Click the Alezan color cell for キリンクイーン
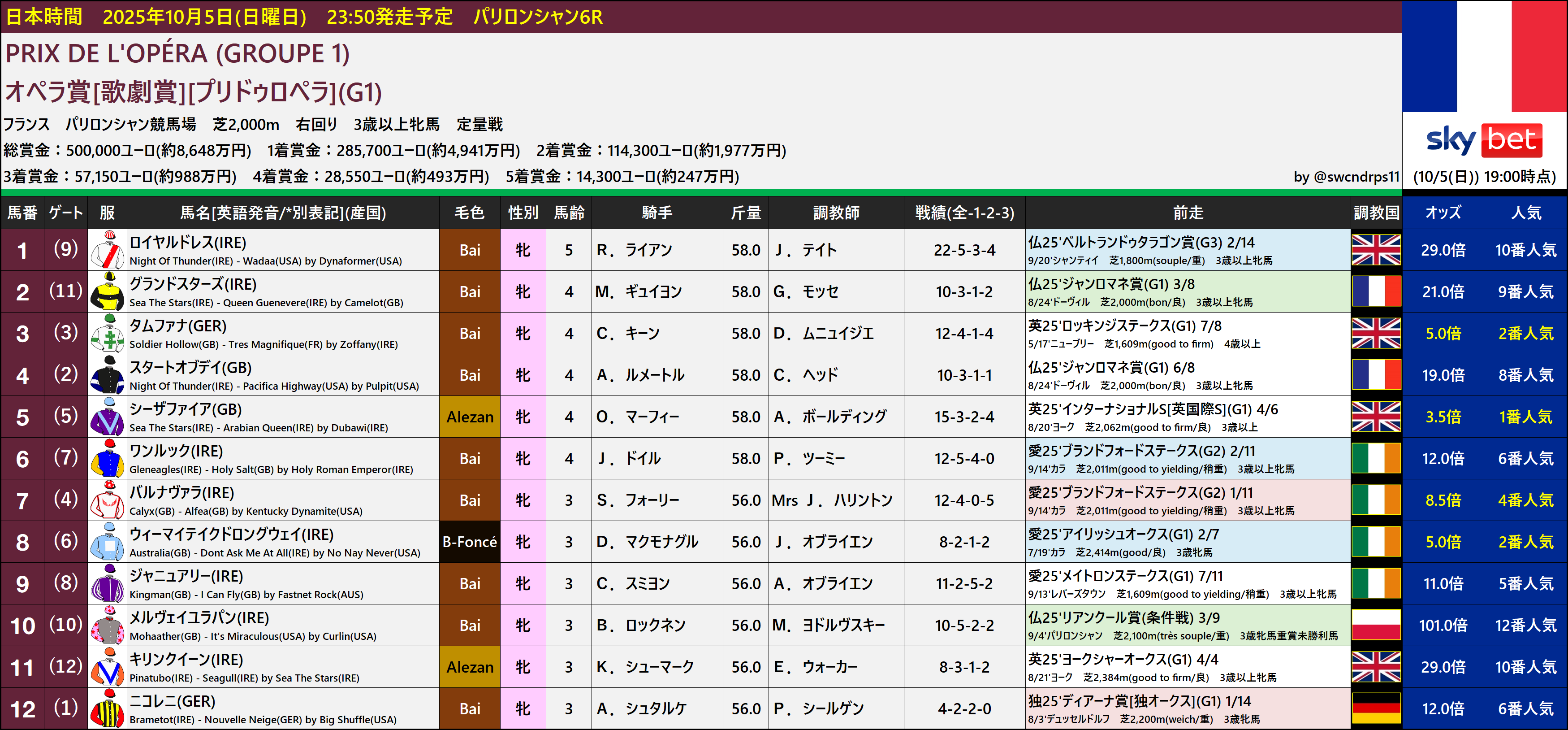The width and height of the screenshot is (1568, 730). pos(469,667)
